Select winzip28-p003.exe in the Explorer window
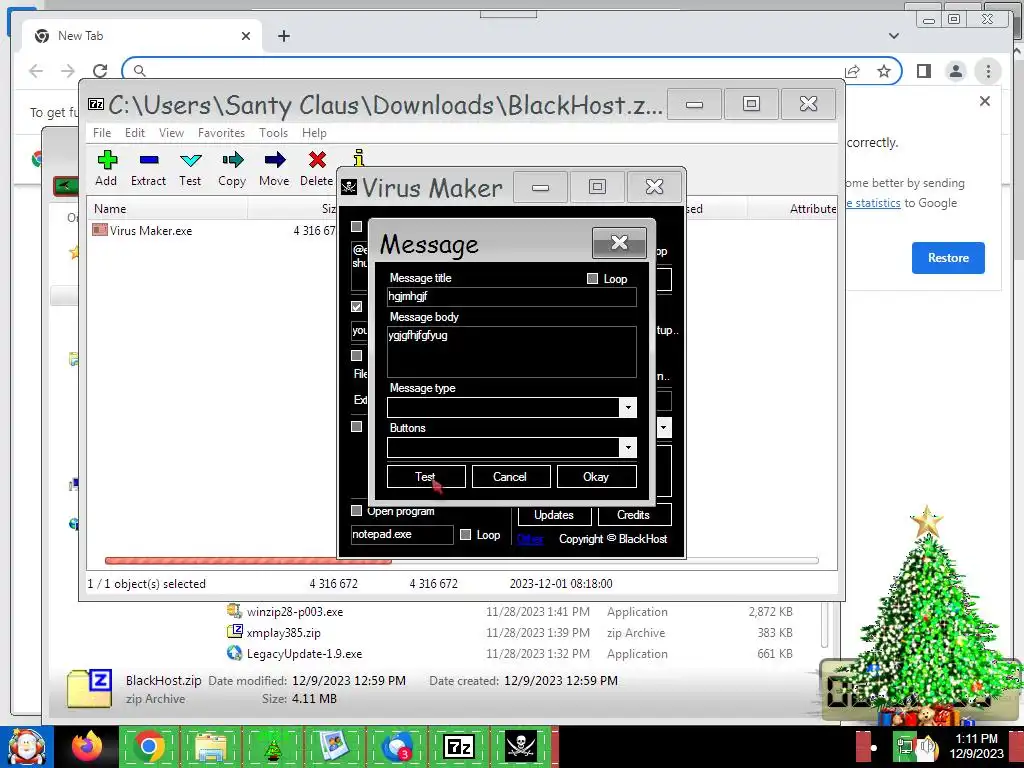 pyautogui.click(x=295, y=612)
